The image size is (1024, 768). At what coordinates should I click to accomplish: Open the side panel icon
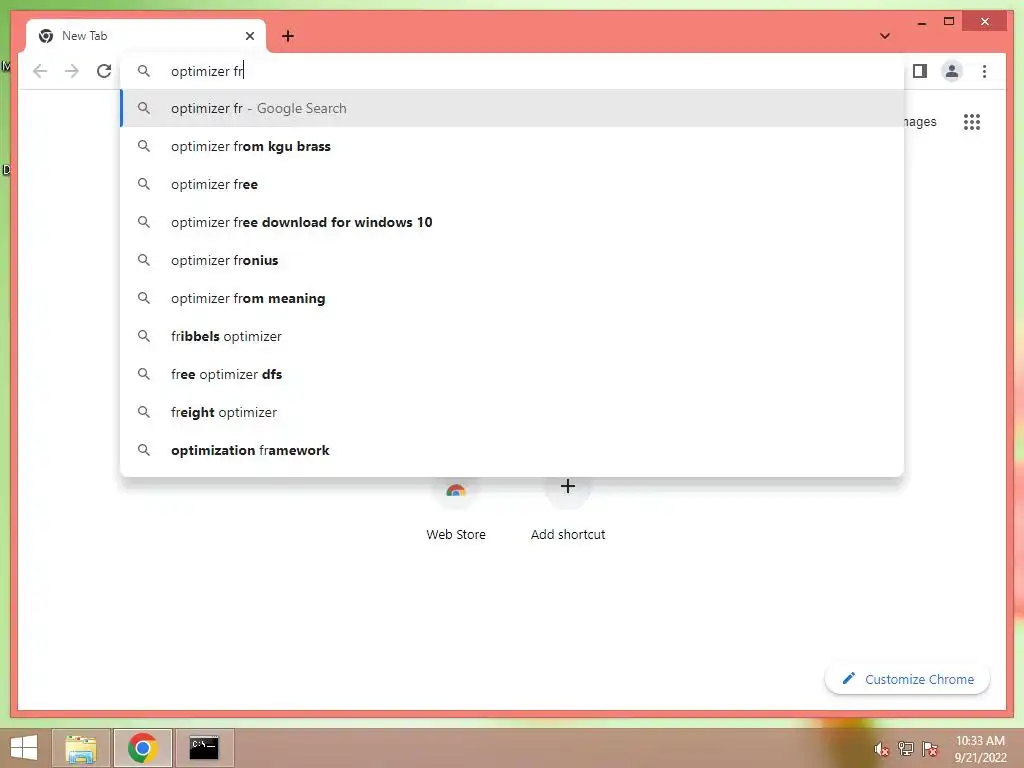920,71
